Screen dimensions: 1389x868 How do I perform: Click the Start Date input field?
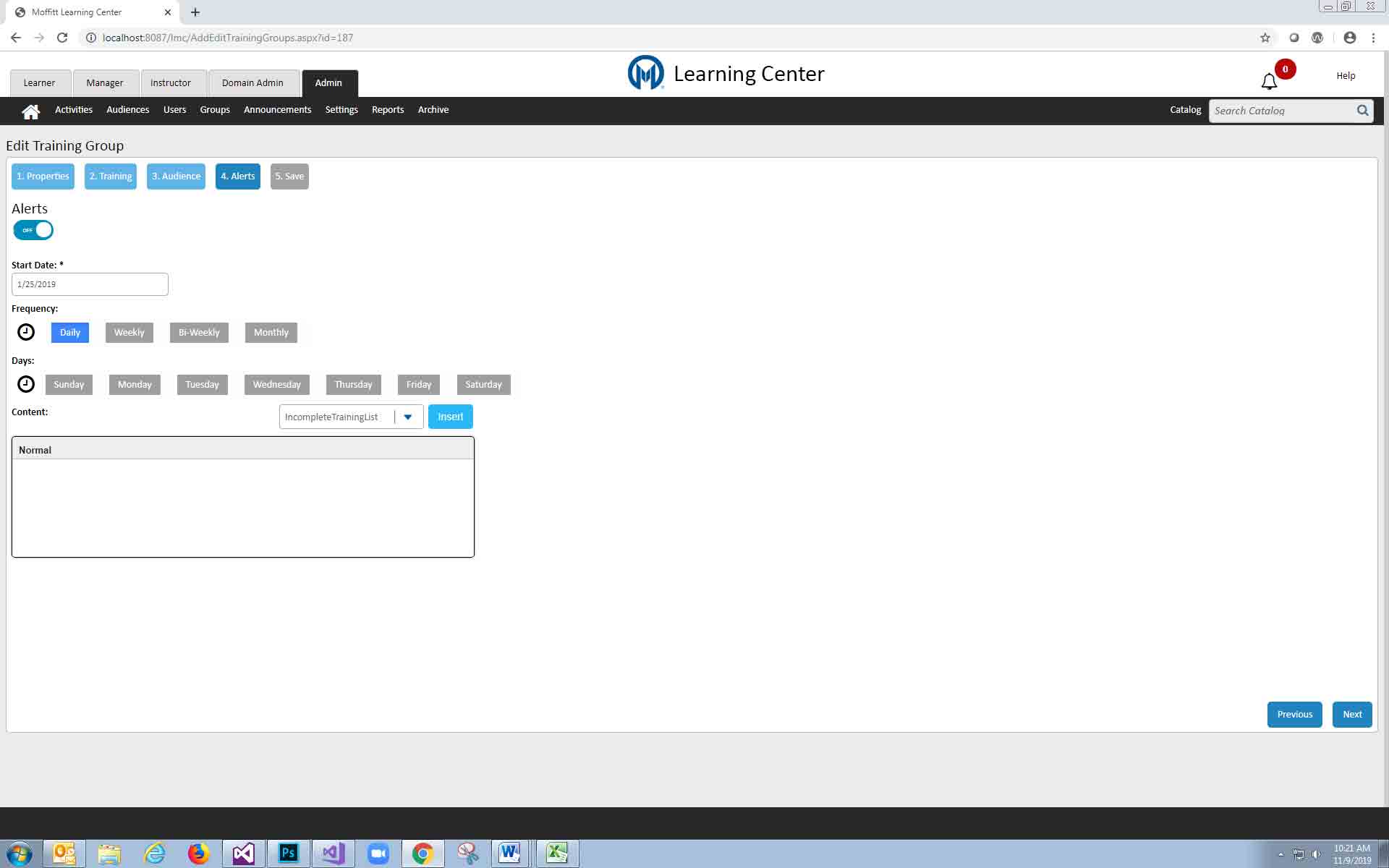(x=90, y=284)
